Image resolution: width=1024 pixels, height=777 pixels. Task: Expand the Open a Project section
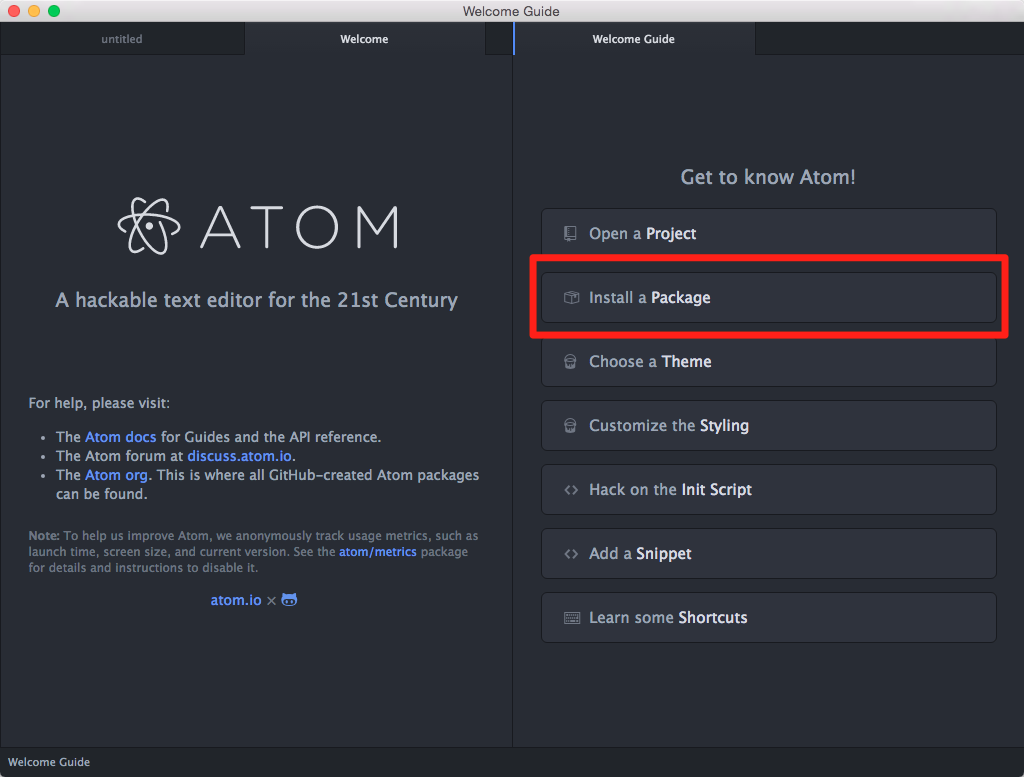click(x=769, y=233)
